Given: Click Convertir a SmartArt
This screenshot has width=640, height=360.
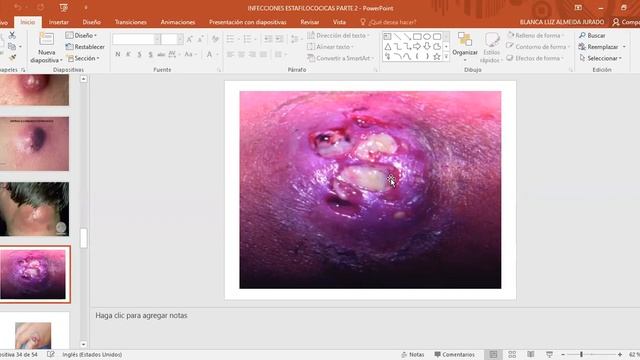Looking at the screenshot, I should click(340, 58).
